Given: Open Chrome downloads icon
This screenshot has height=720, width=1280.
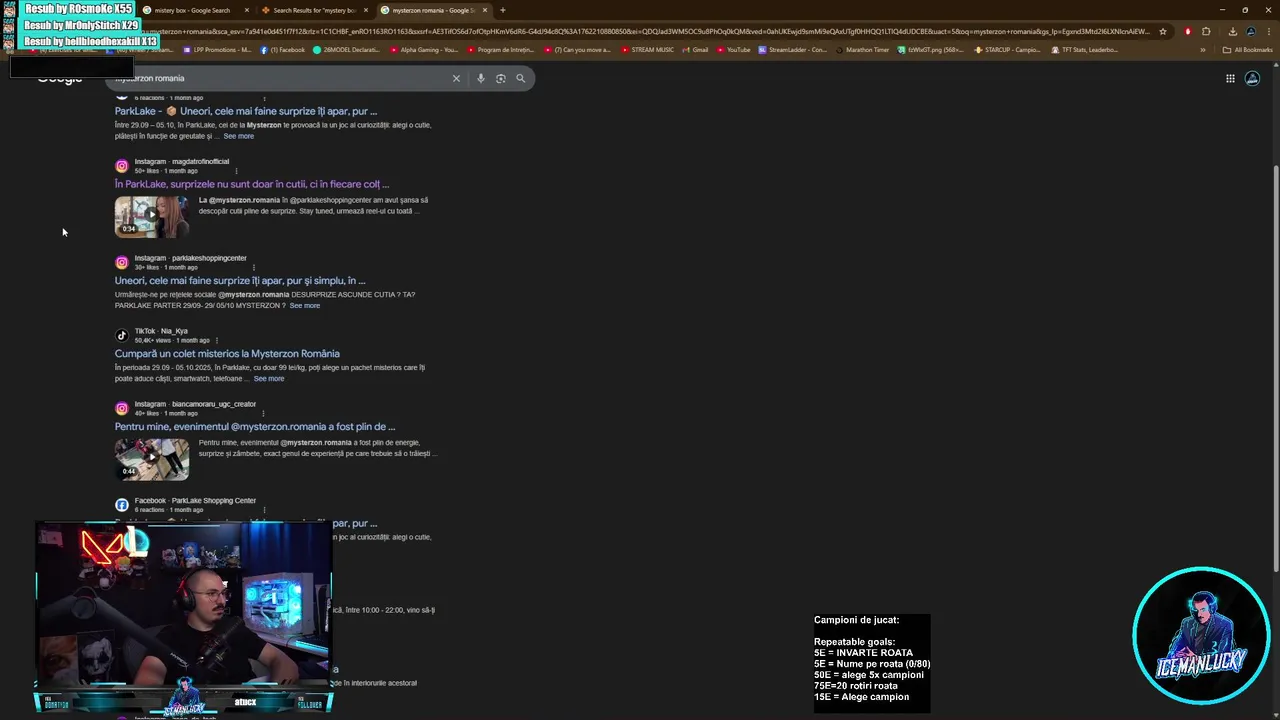Looking at the screenshot, I should point(1232,31).
